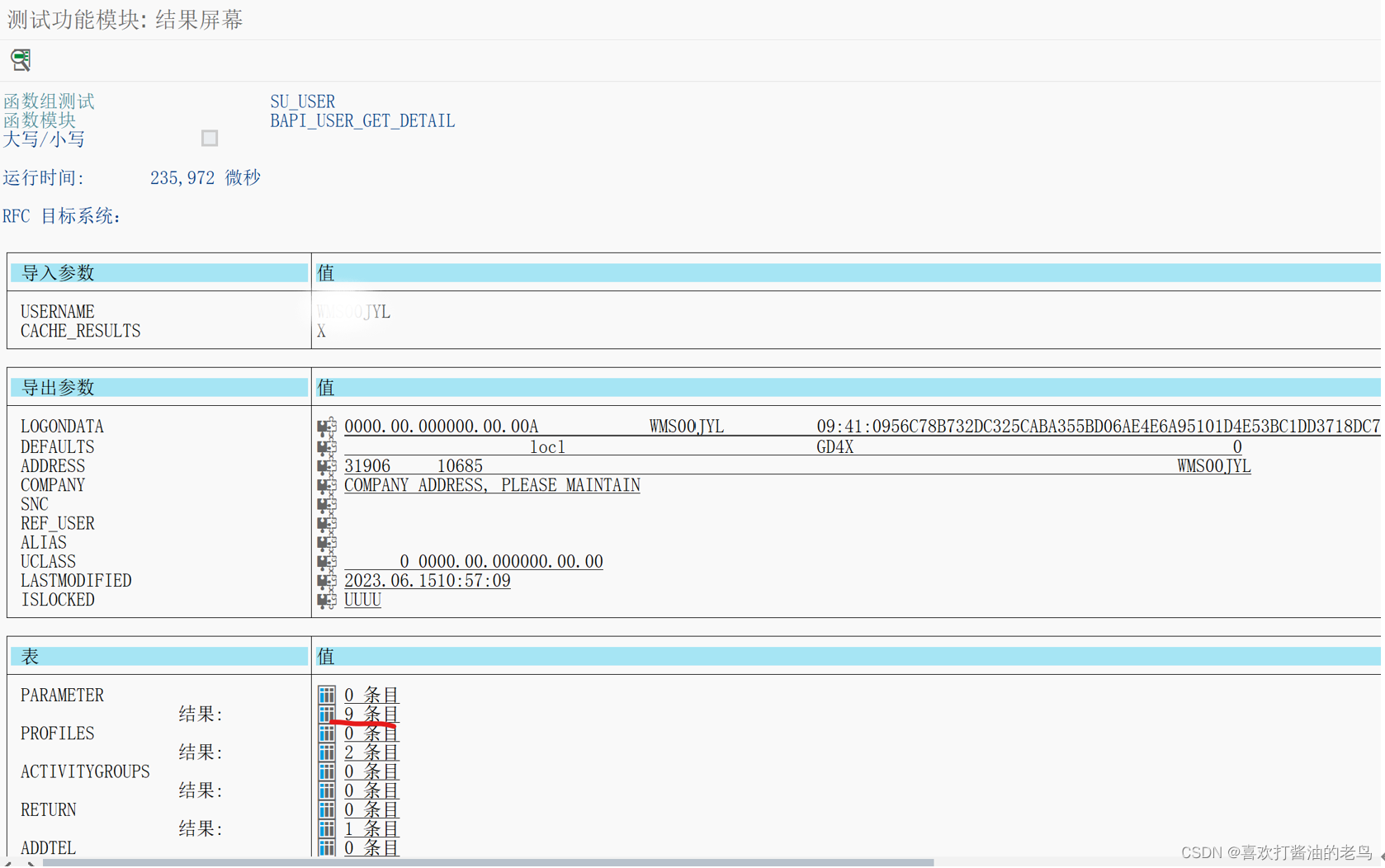The image size is (1385, 868).
Task: Click the RETURN result table icon
Action: tap(327, 828)
